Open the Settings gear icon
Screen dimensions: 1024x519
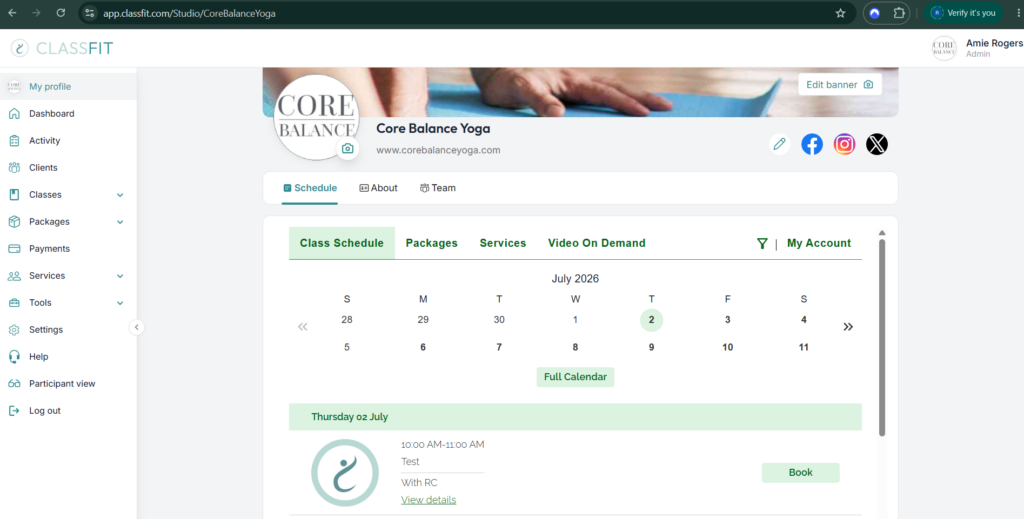(14, 330)
